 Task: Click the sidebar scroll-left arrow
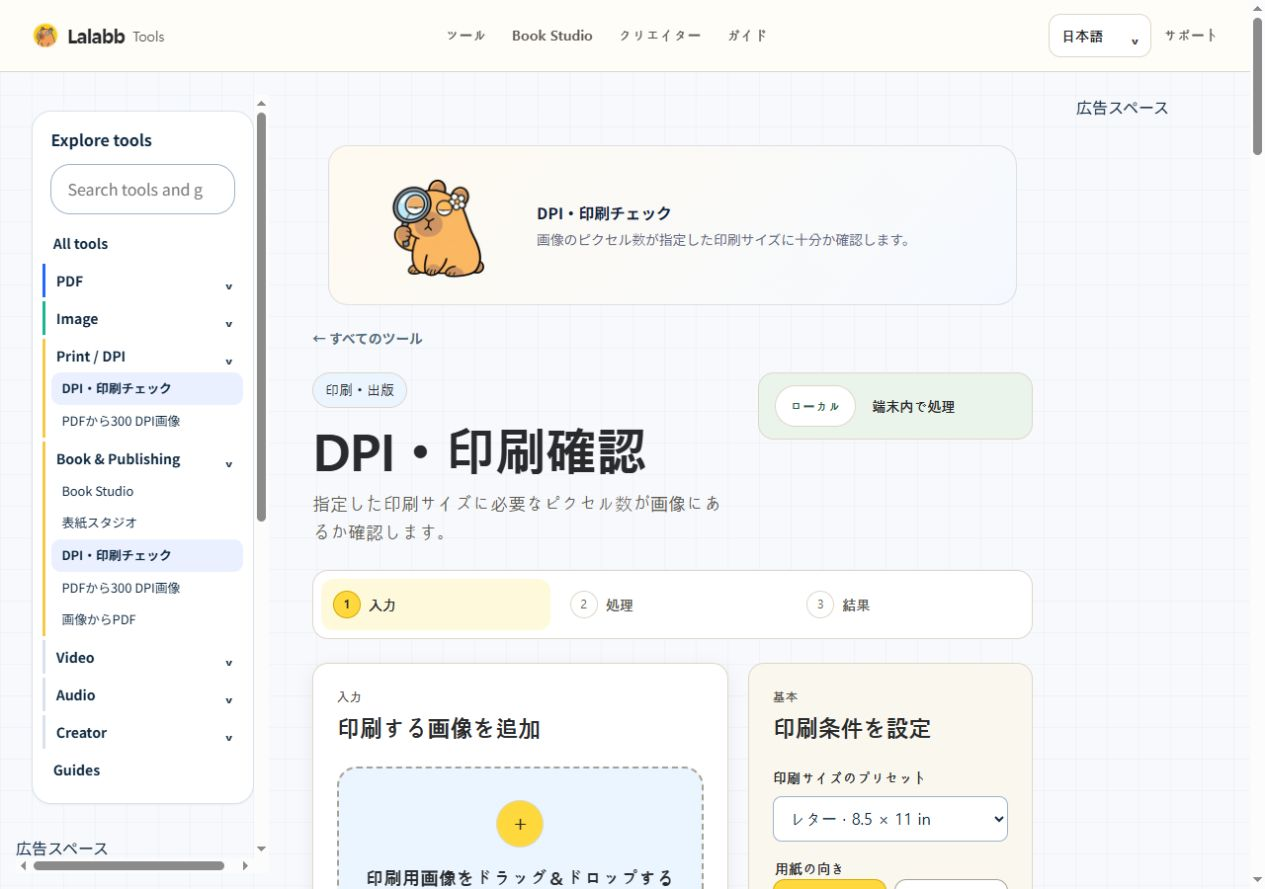tap(24, 866)
